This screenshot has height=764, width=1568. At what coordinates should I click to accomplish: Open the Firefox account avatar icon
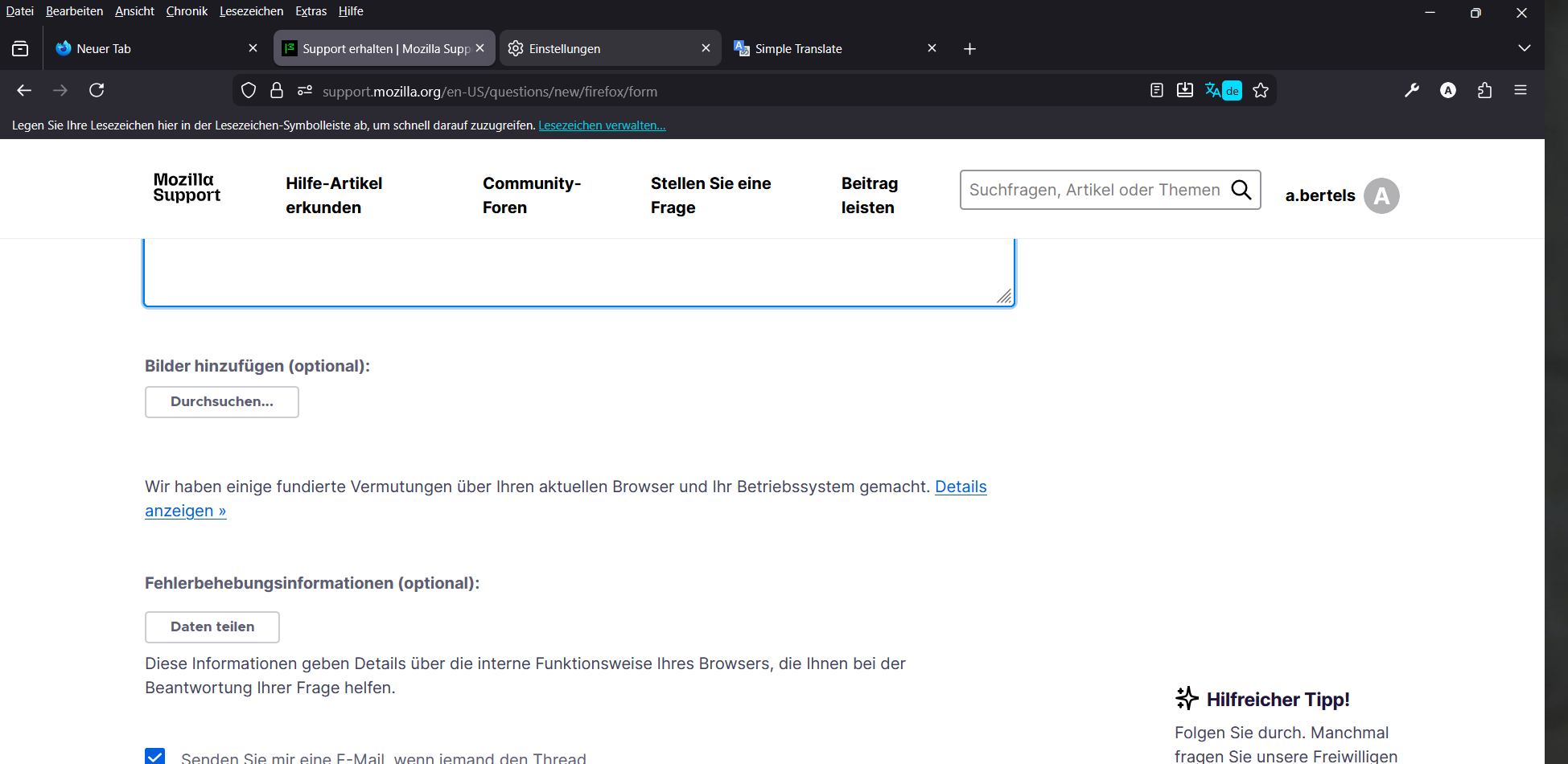[1447, 91]
